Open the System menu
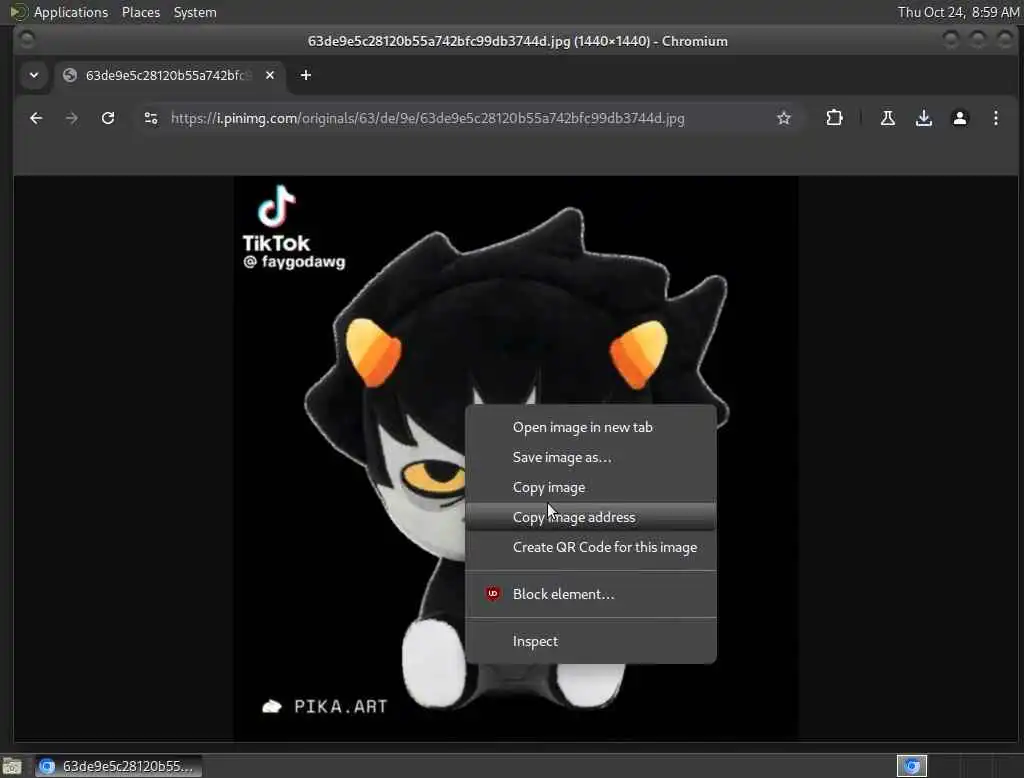This screenshot has width=1024, height=778. [x=195, y=12]
